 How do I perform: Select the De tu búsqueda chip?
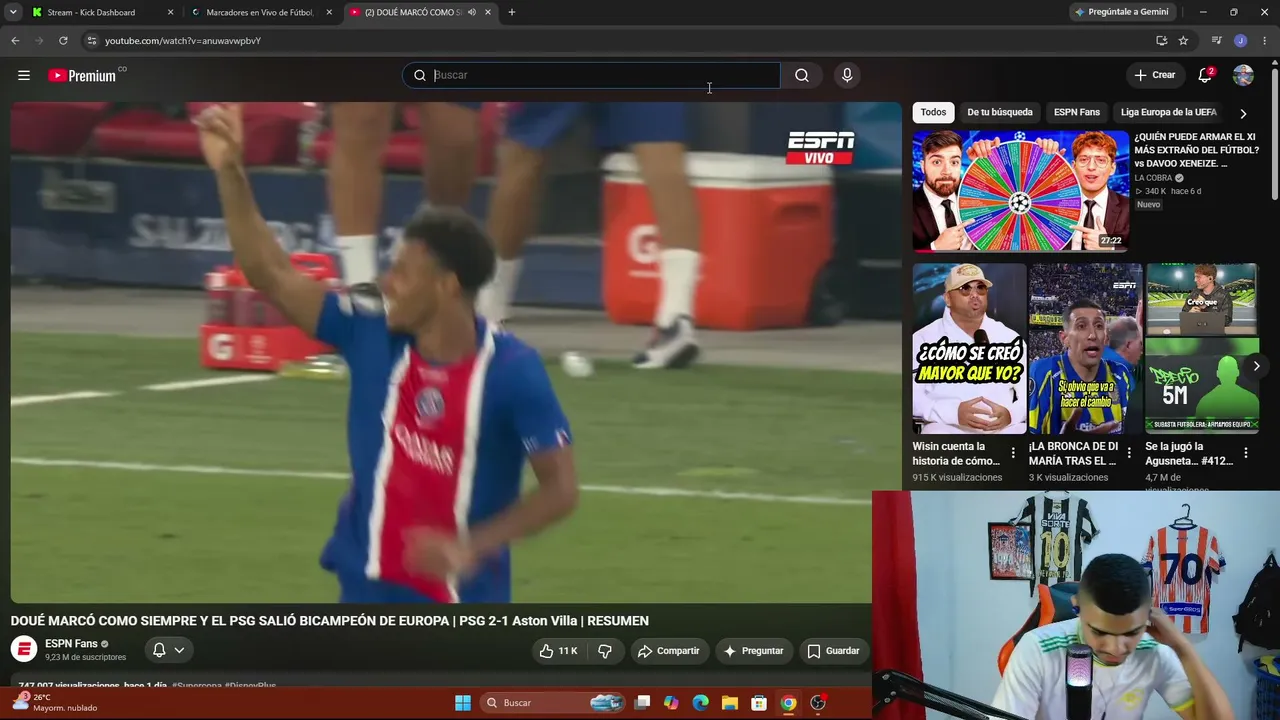coord(1000,112)
